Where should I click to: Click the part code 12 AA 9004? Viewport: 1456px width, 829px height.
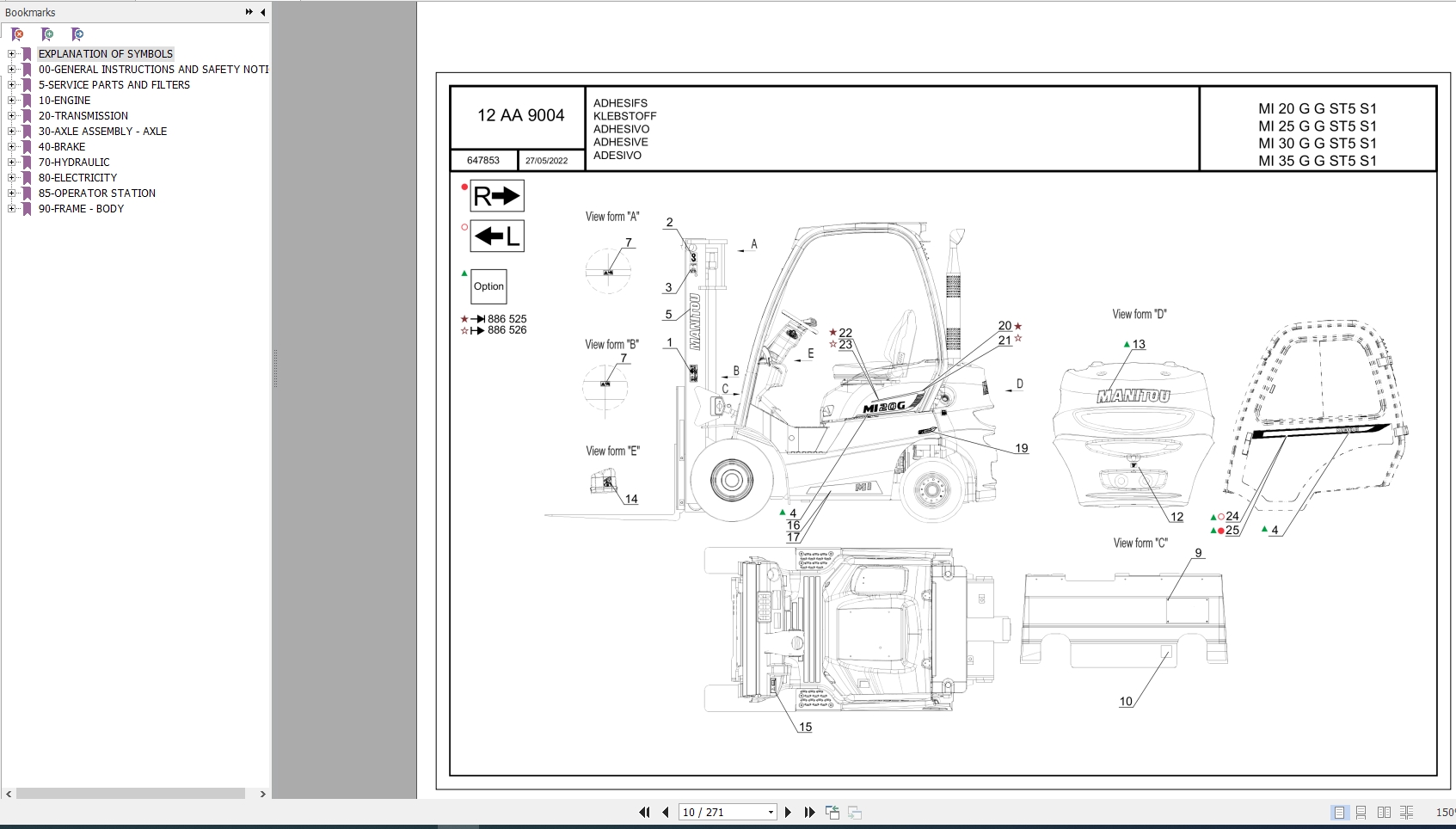[x=521, y=115]
